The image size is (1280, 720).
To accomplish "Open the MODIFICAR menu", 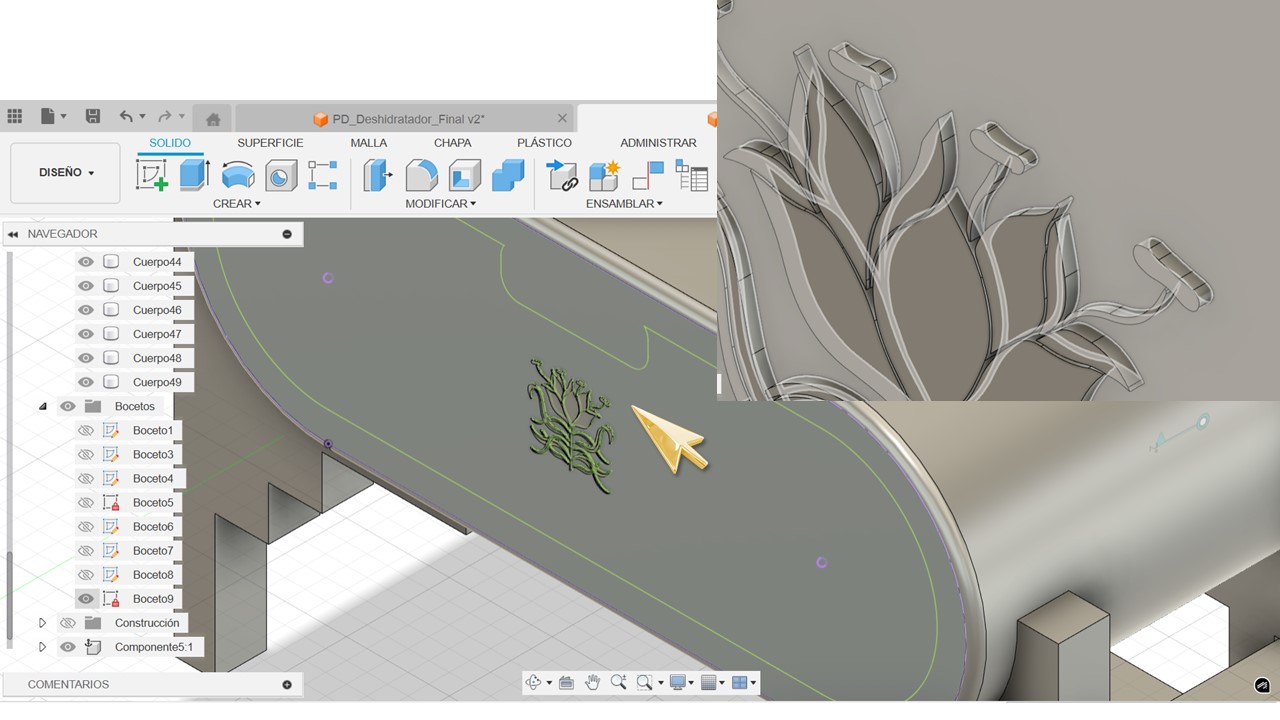I will 440,204.
